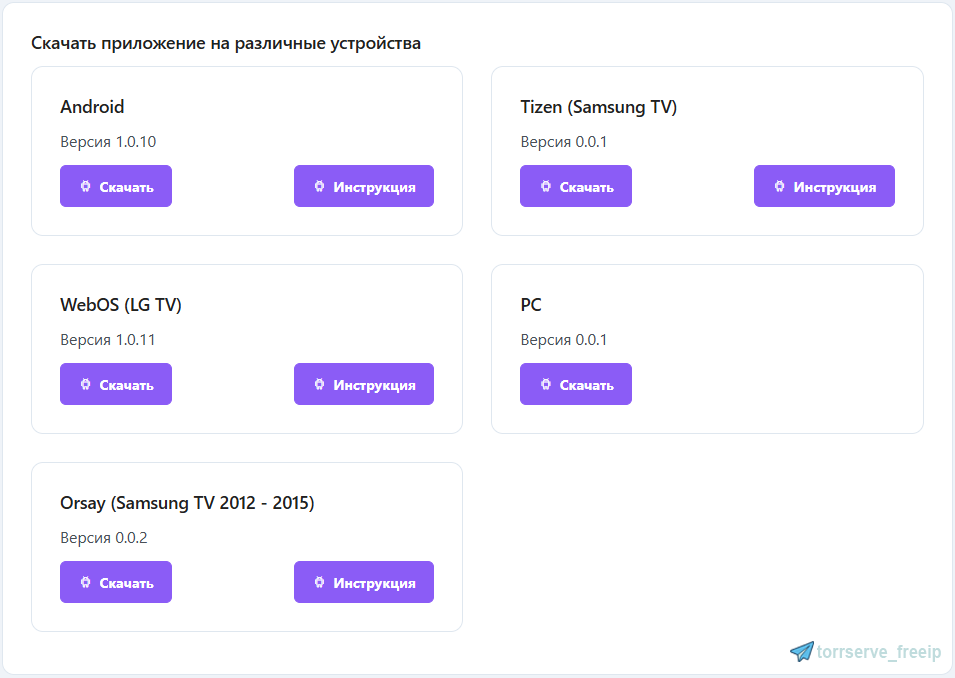Click the Android card title
The width and height of the screenshot is (955, 678).
click(x=92, y=107)
